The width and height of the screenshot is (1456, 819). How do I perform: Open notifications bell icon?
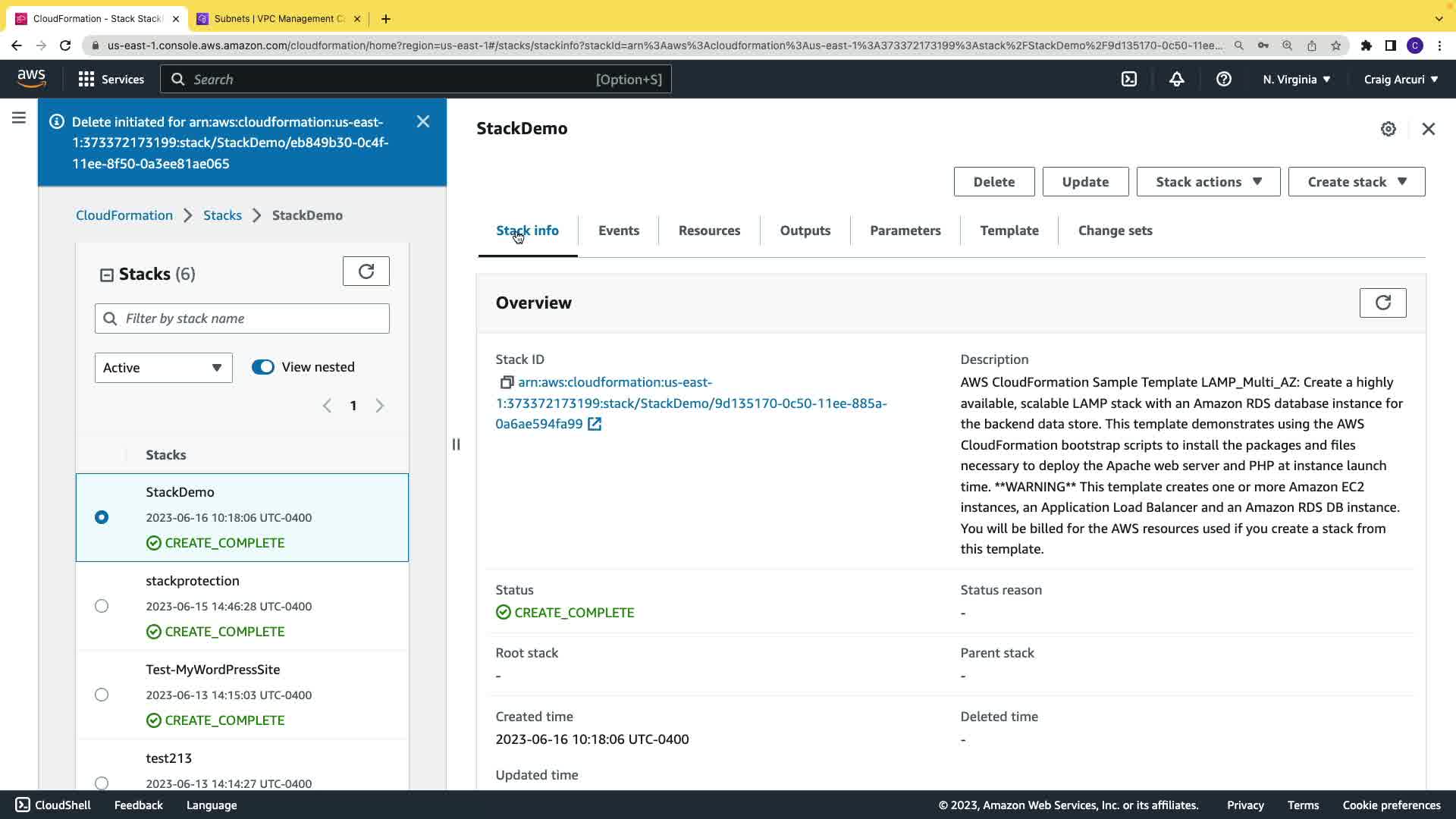[x=1176, y=79]
